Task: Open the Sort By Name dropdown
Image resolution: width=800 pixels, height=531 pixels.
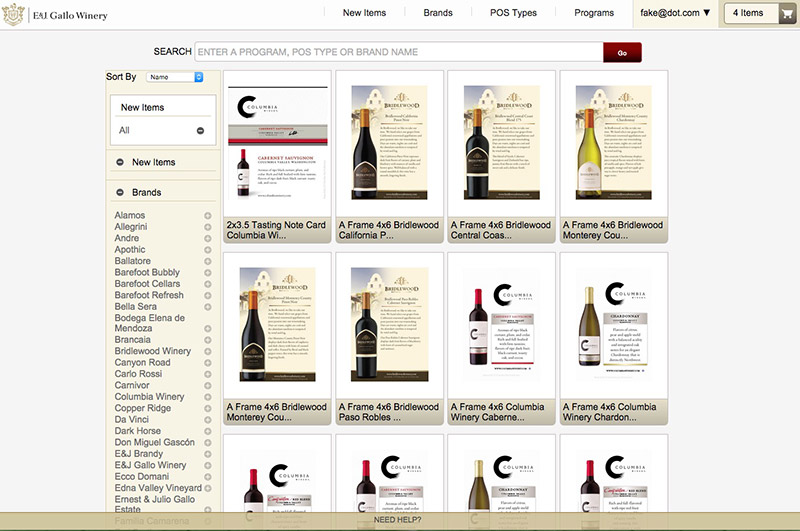Action: [174, 77]
